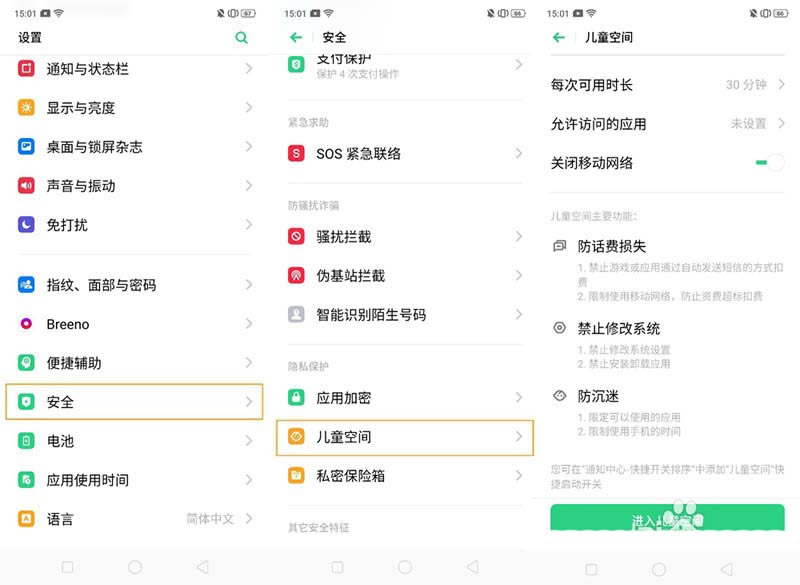Open 允许访问的应用 未设置 chevron
Screen dimensions: 800x585
[x=781, y=123]
